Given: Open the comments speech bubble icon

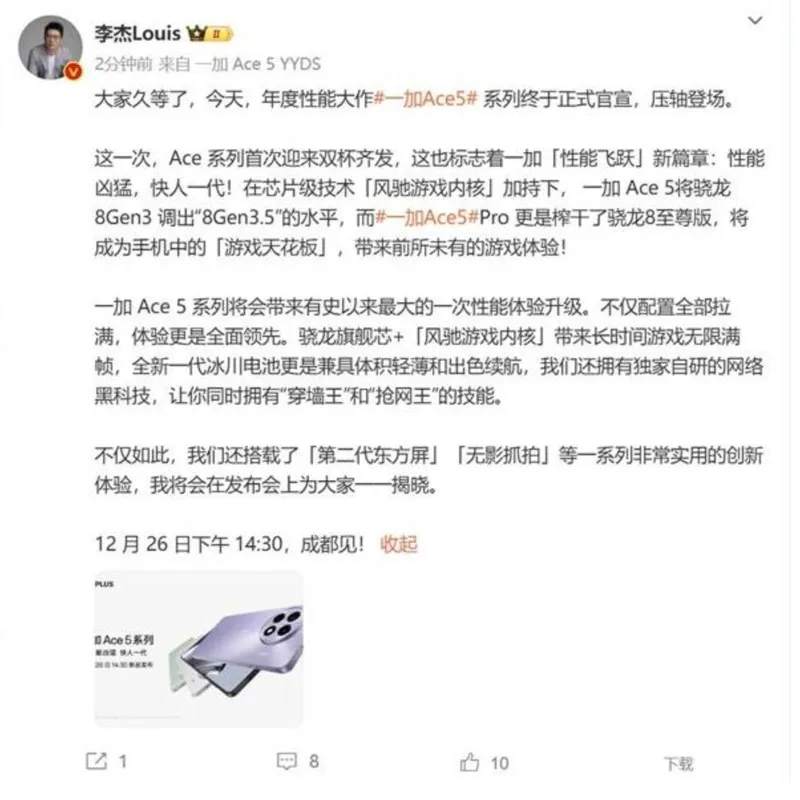Looking at the screenshot, I should click(x=286, y=761).
